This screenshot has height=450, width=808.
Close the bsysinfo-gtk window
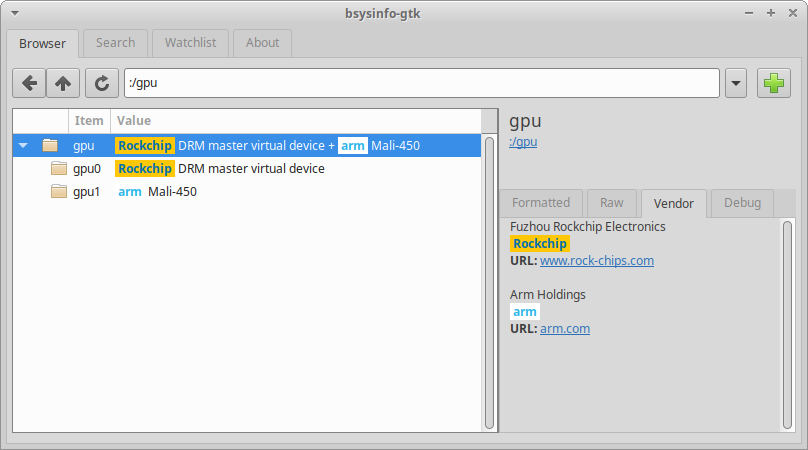pos(793,13)
